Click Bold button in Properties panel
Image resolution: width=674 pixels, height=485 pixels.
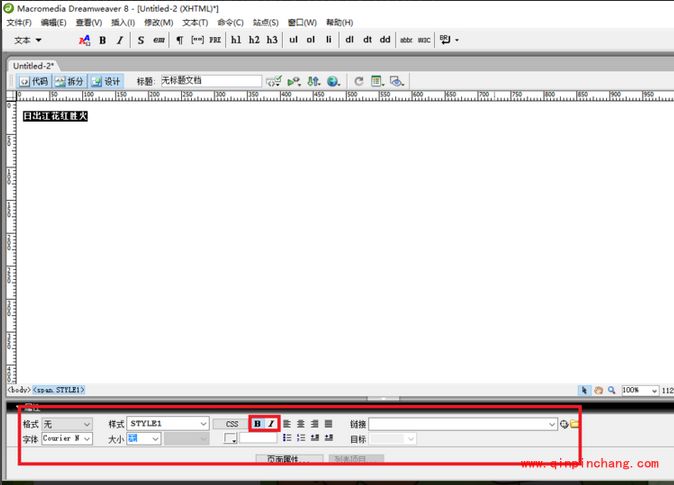(x=257, y=424)
